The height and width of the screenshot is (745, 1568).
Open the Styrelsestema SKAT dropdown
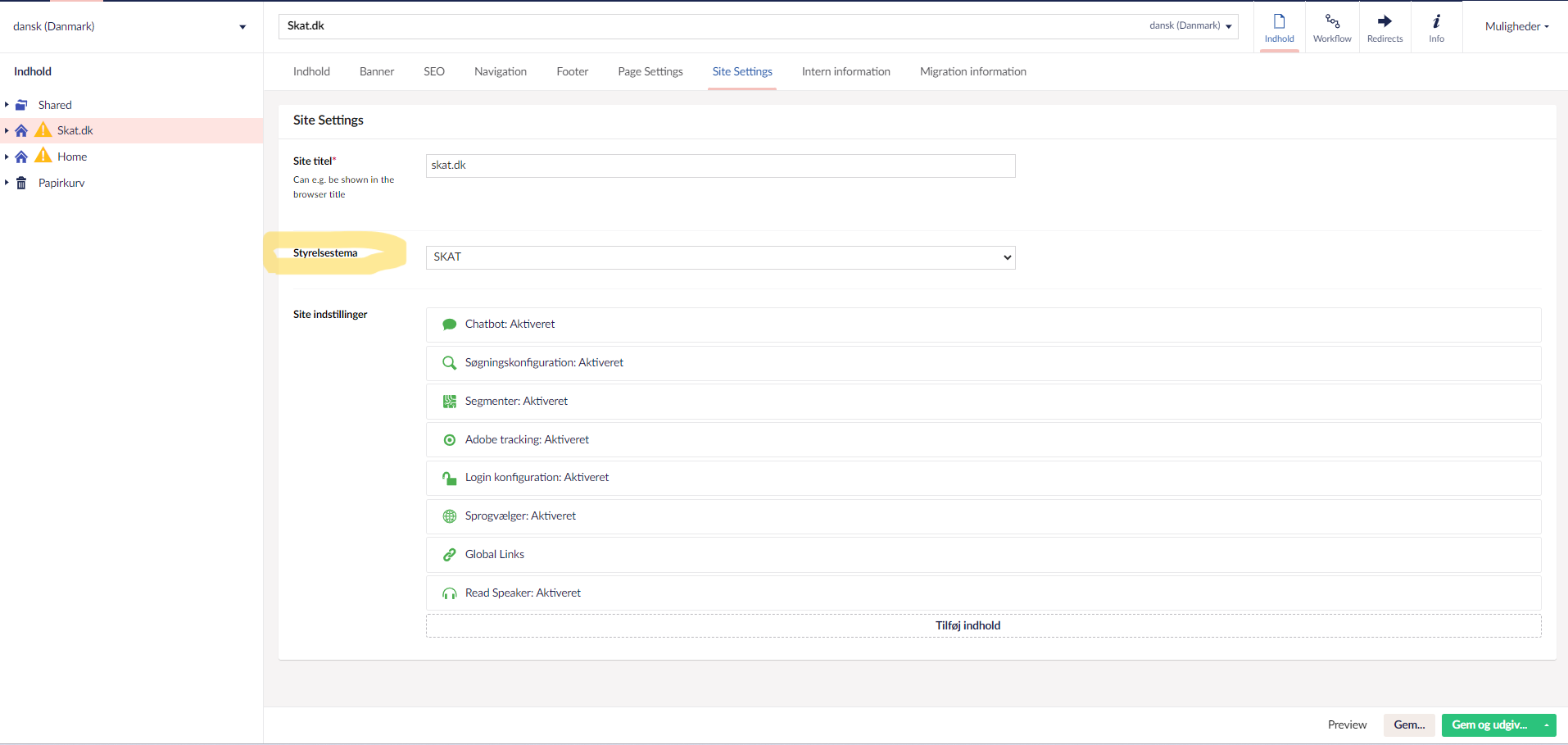click(x=720, y=257)
